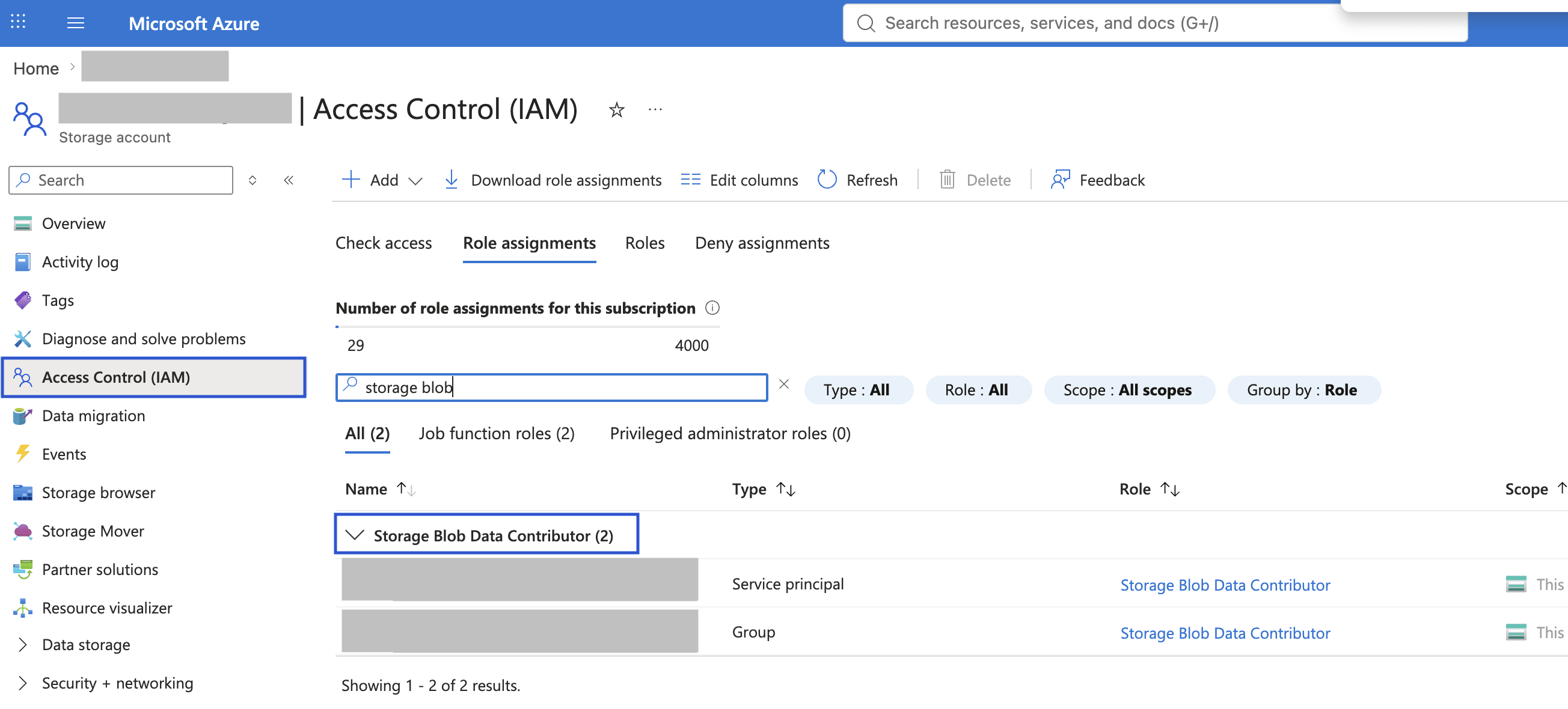Click the Activity log sidebar icon
This screenshot has width=1568, height=709.
click(22, 262)
